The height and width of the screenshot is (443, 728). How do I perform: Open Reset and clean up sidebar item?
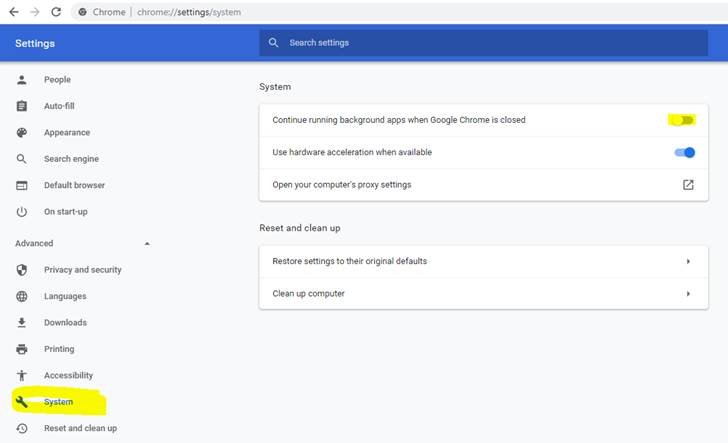point(80,428)
